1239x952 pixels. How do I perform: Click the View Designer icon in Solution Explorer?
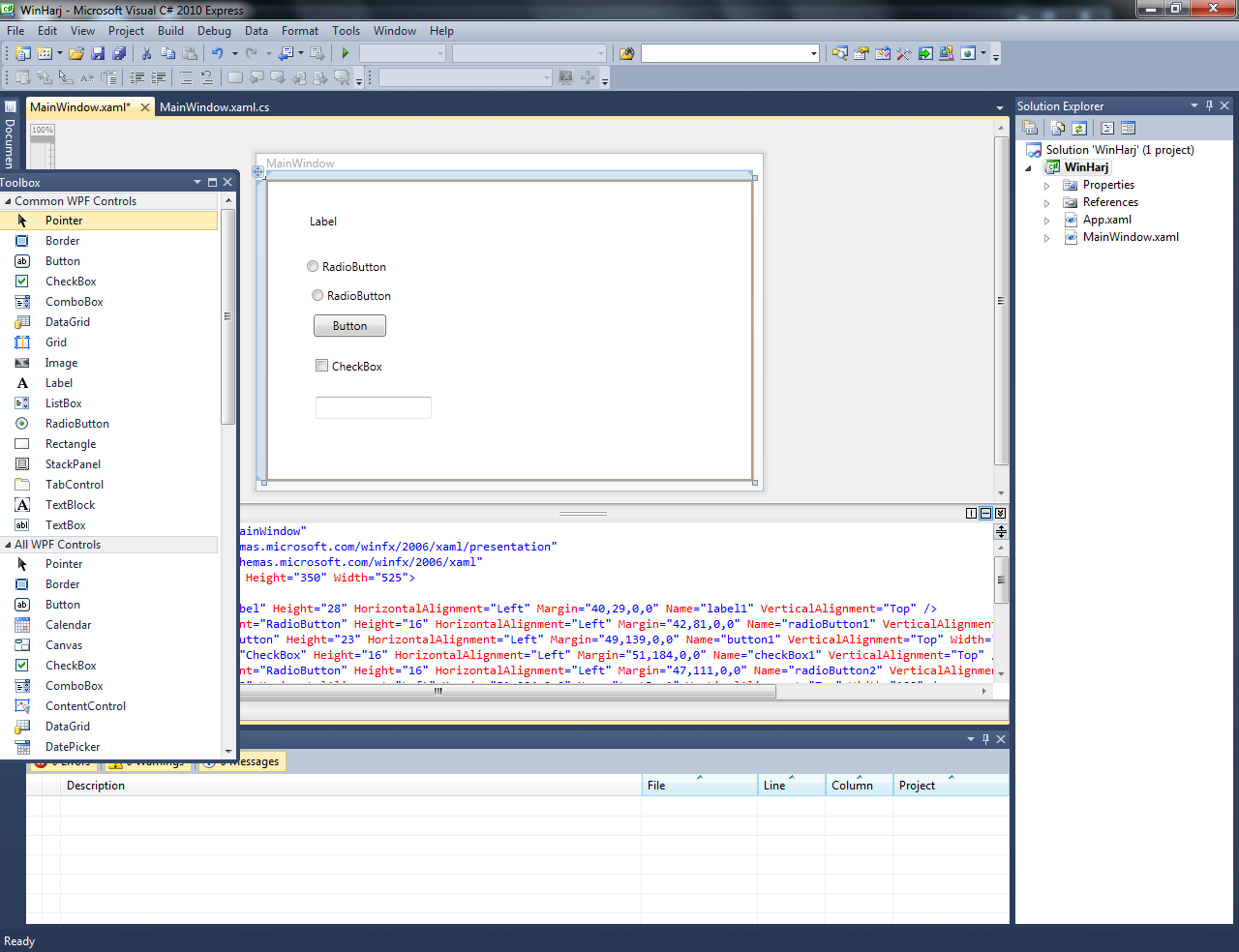1128,128
